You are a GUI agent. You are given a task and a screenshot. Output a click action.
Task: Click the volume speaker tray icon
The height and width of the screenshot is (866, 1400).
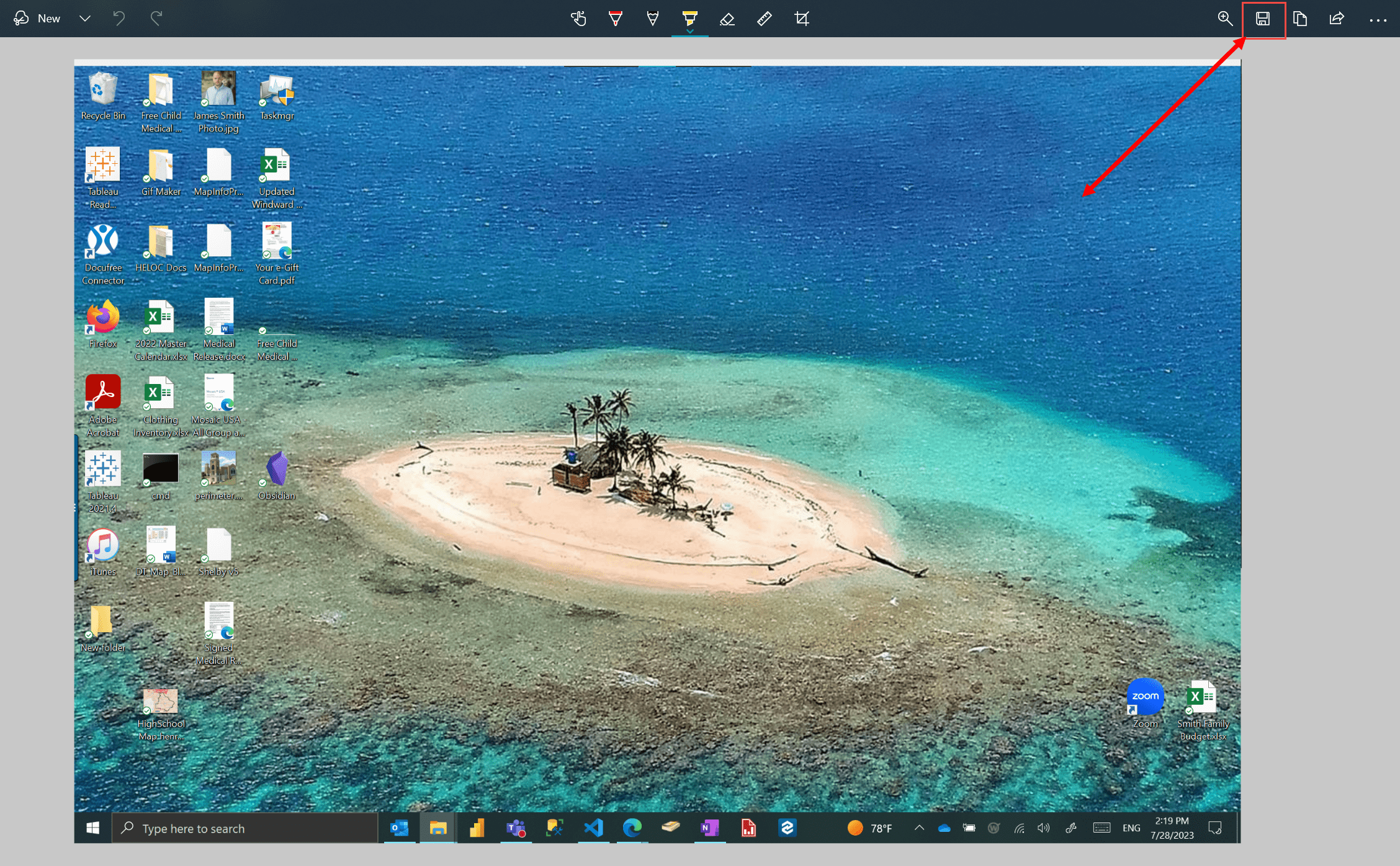pos(1044,828)
